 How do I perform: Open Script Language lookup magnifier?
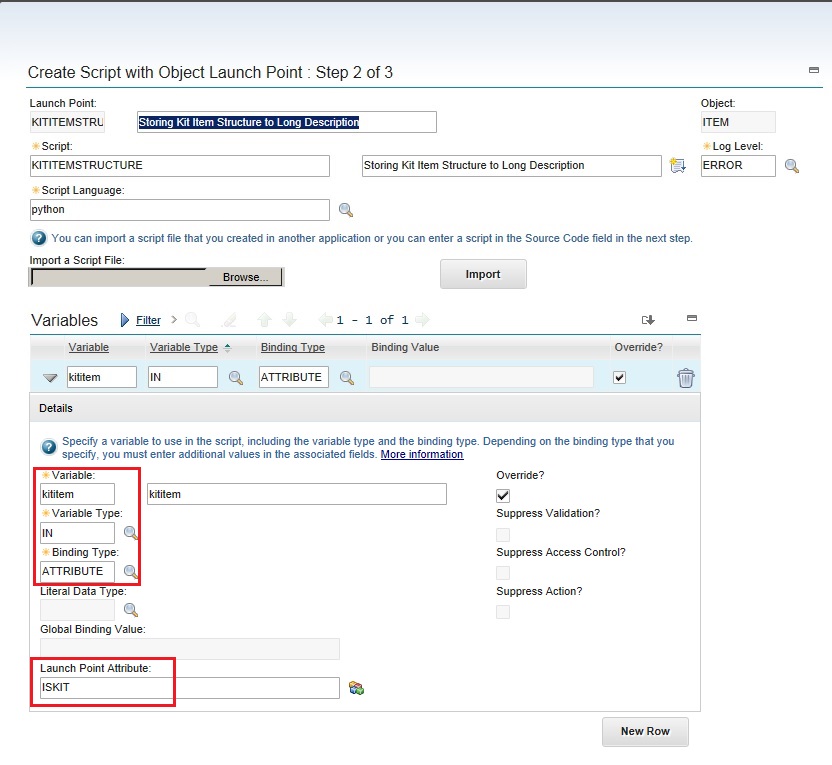pyautogui.click(x=345, y=210)
